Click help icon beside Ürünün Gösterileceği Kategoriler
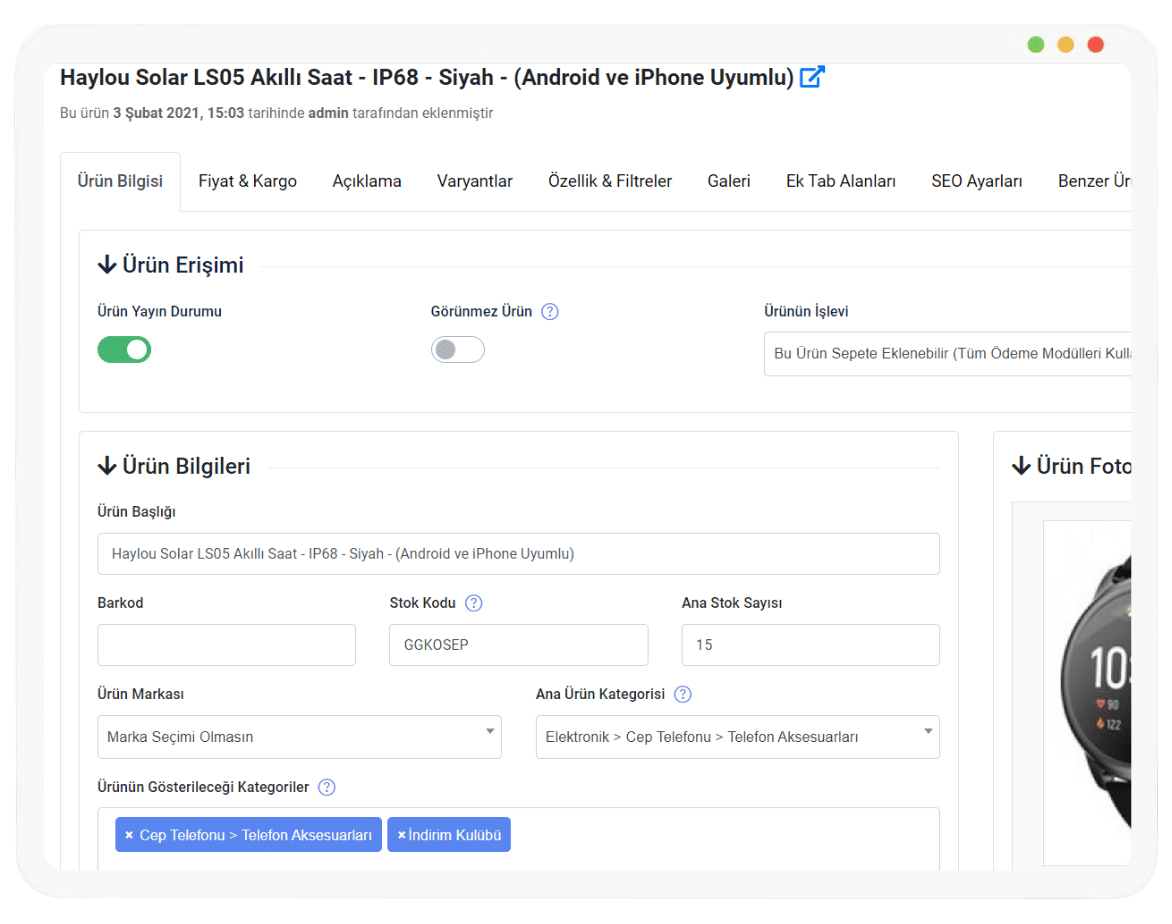1172x924 pixels. point(327,787)
